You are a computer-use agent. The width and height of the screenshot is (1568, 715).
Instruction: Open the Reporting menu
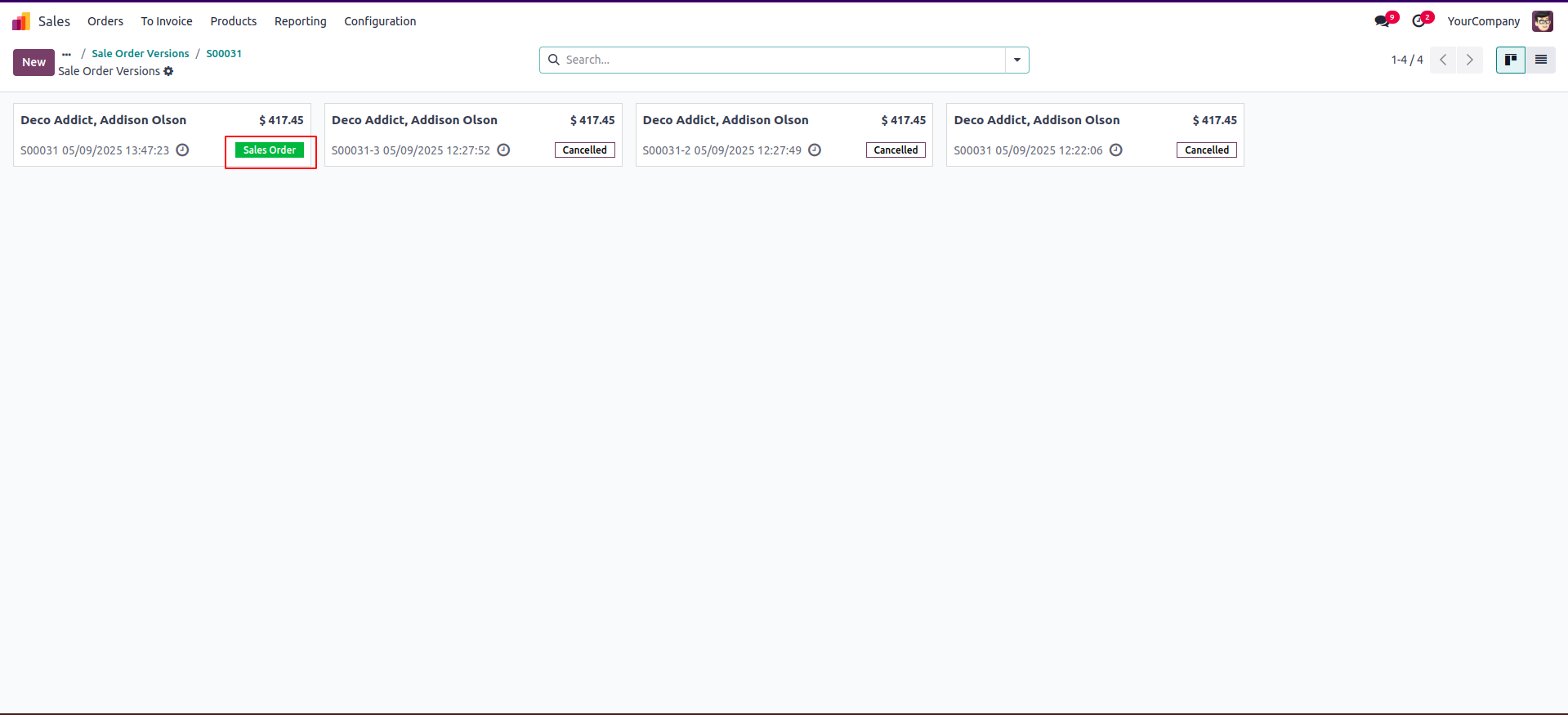click(x=301, y=21)
